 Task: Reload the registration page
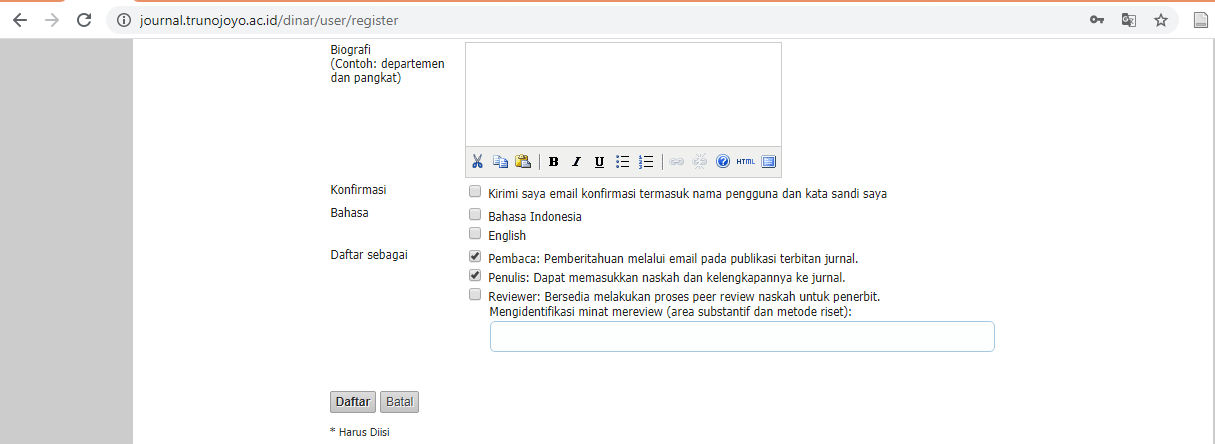pyautogui.click(x=84, y=20)
